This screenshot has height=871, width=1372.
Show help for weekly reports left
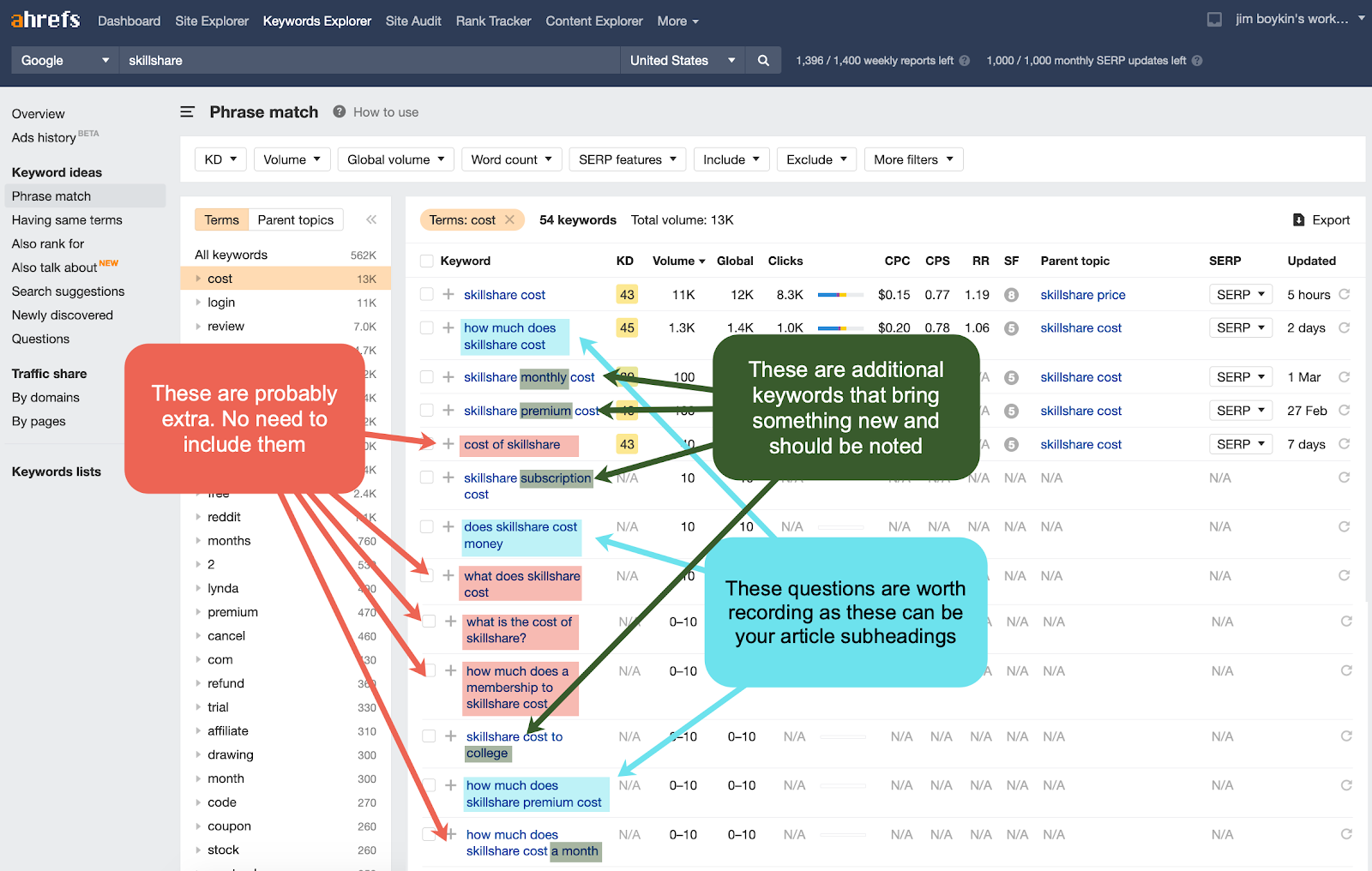[x=965, y=61]
